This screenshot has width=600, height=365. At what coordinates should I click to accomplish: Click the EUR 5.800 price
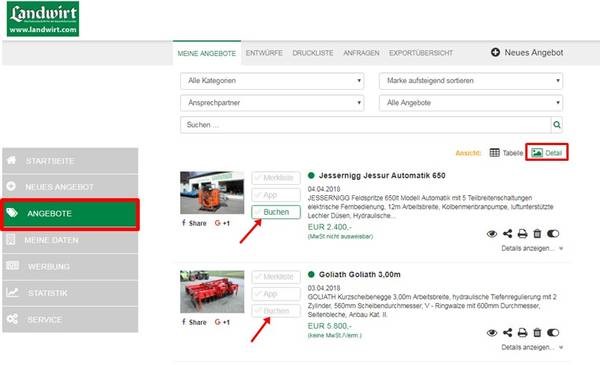coord(329,326)
